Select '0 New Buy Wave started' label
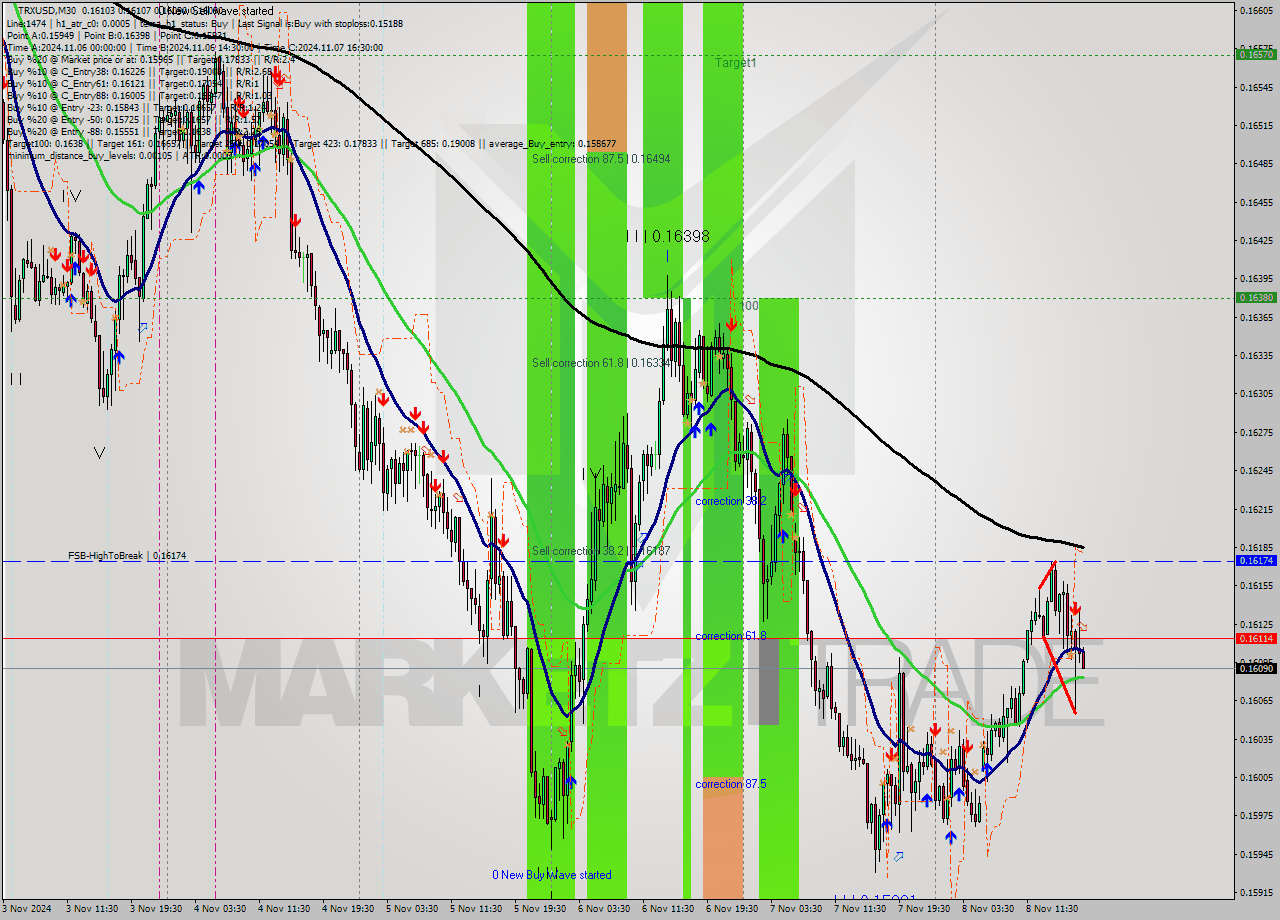Screen dimensions: 1280x920 [551, 875]
